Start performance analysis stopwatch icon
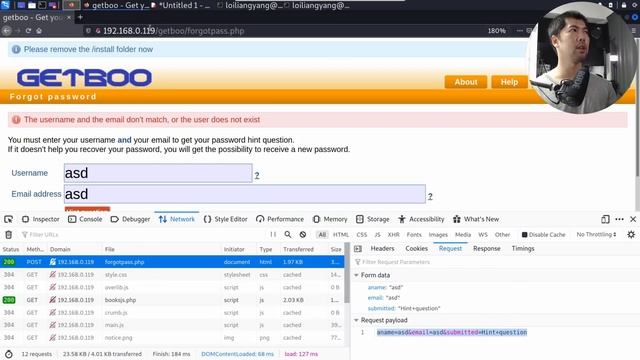This screenshot has width=640, height=360. 9,354
